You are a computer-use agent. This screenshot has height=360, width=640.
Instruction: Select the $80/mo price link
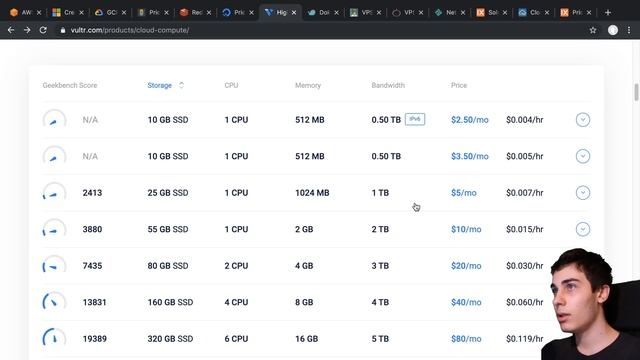tap(466, 338)
